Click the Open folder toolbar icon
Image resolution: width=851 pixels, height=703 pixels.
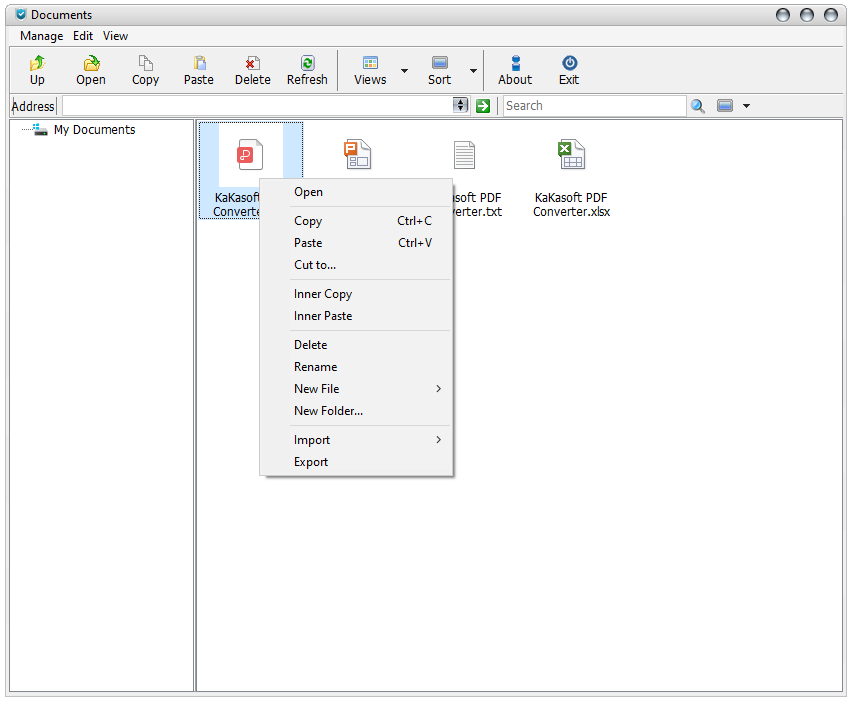click(x=91, y=63)
